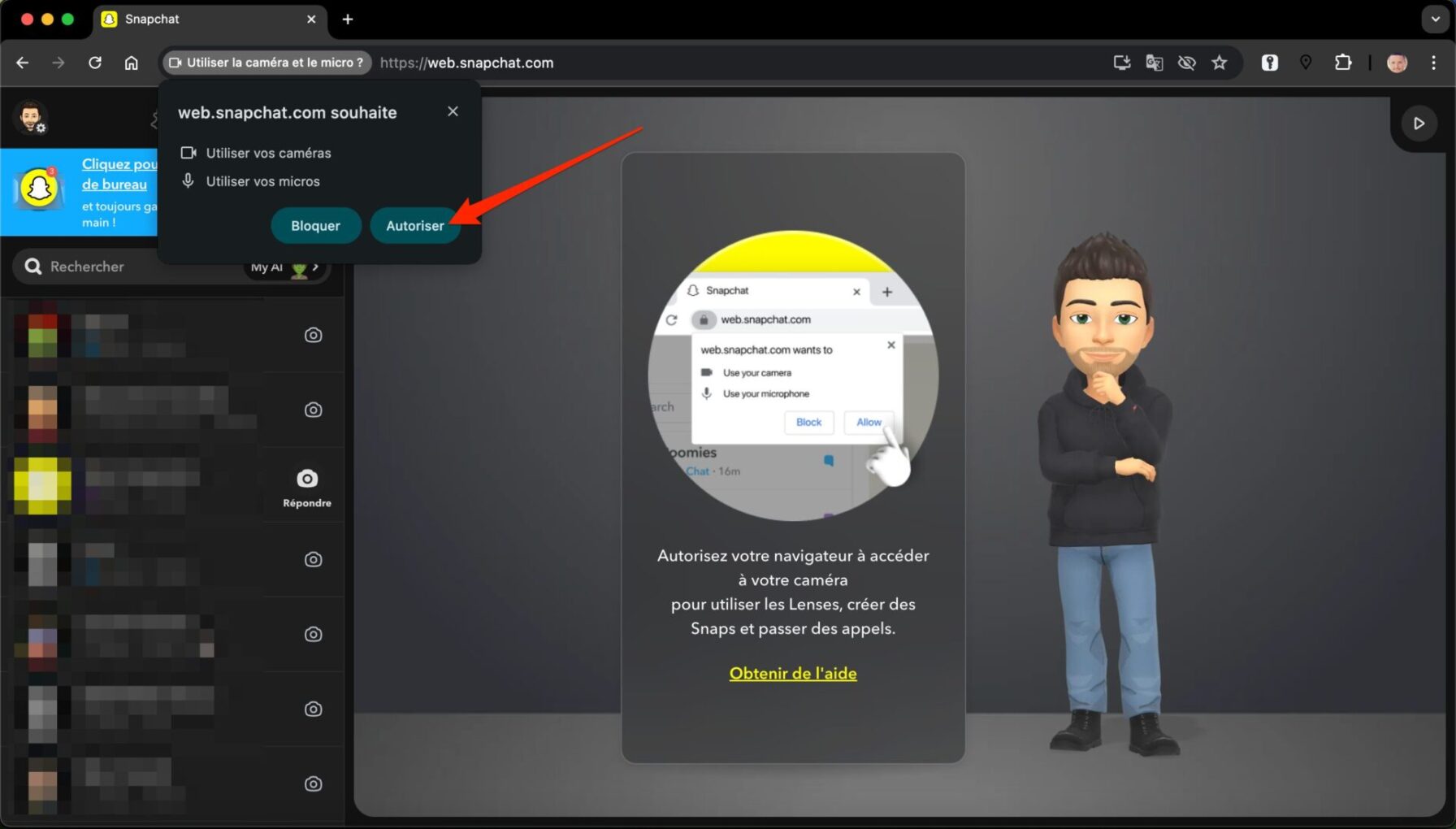Open the Bitmoji profile avatar with settings gear
Viewport: 1456px width, 829px height.
(31, 118)
